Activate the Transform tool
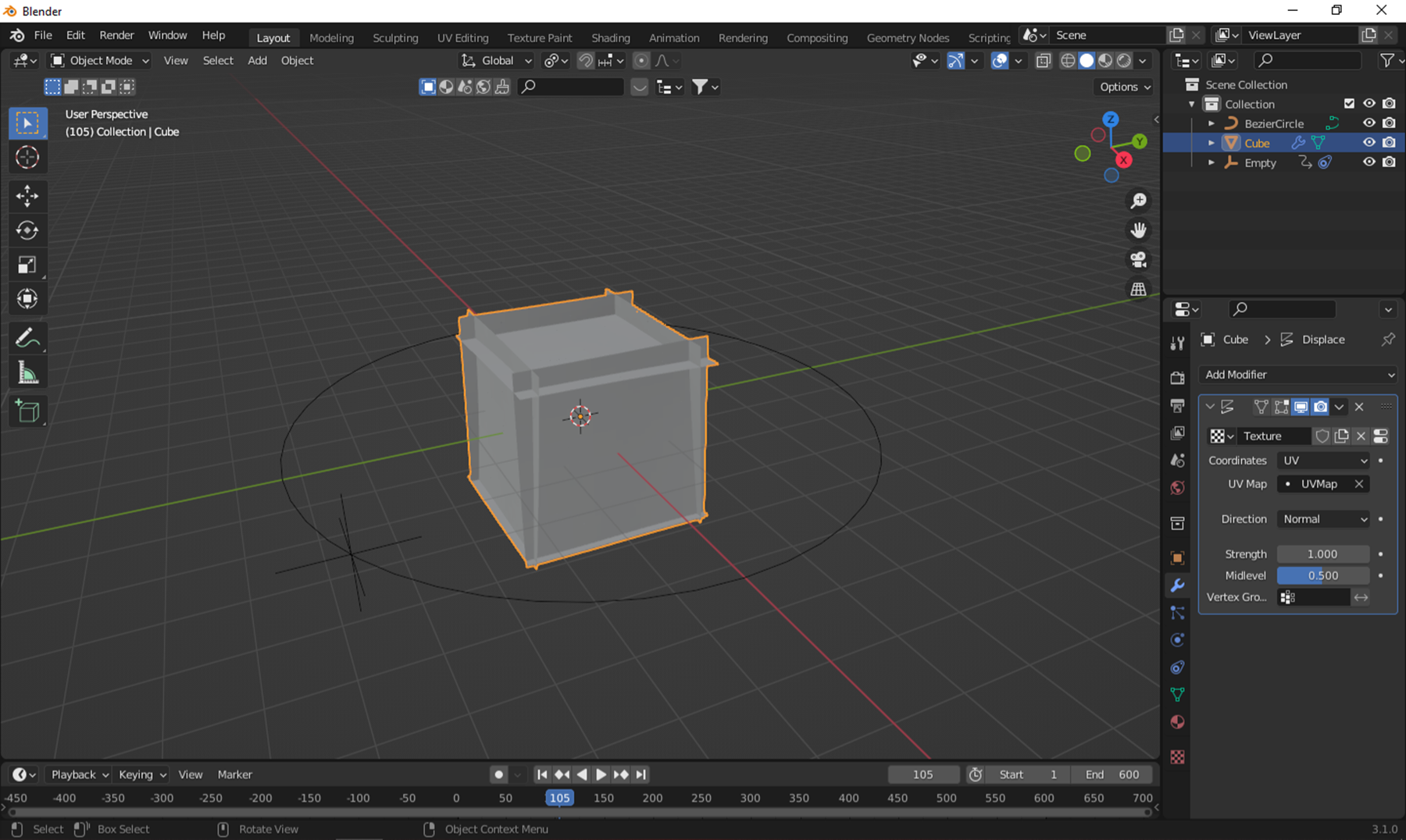The height and width of the screenshot is (840, 1406). 27,299
